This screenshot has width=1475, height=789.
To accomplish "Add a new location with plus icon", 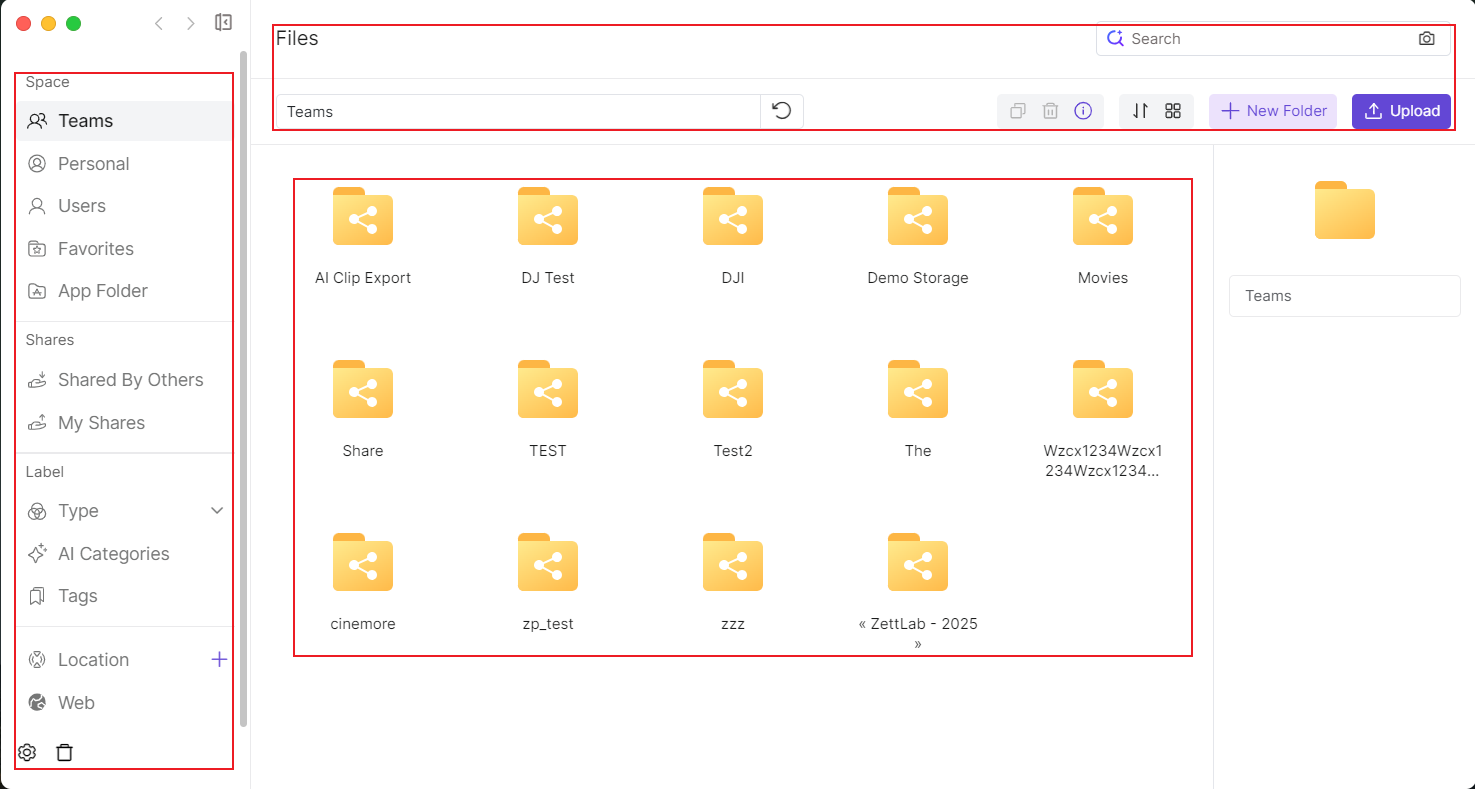I will tap(219, 660).
